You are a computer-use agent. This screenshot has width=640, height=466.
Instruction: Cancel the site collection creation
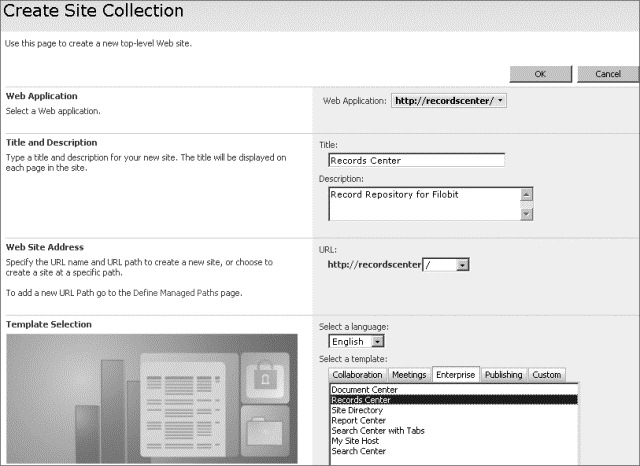click(x=608, y=74)
